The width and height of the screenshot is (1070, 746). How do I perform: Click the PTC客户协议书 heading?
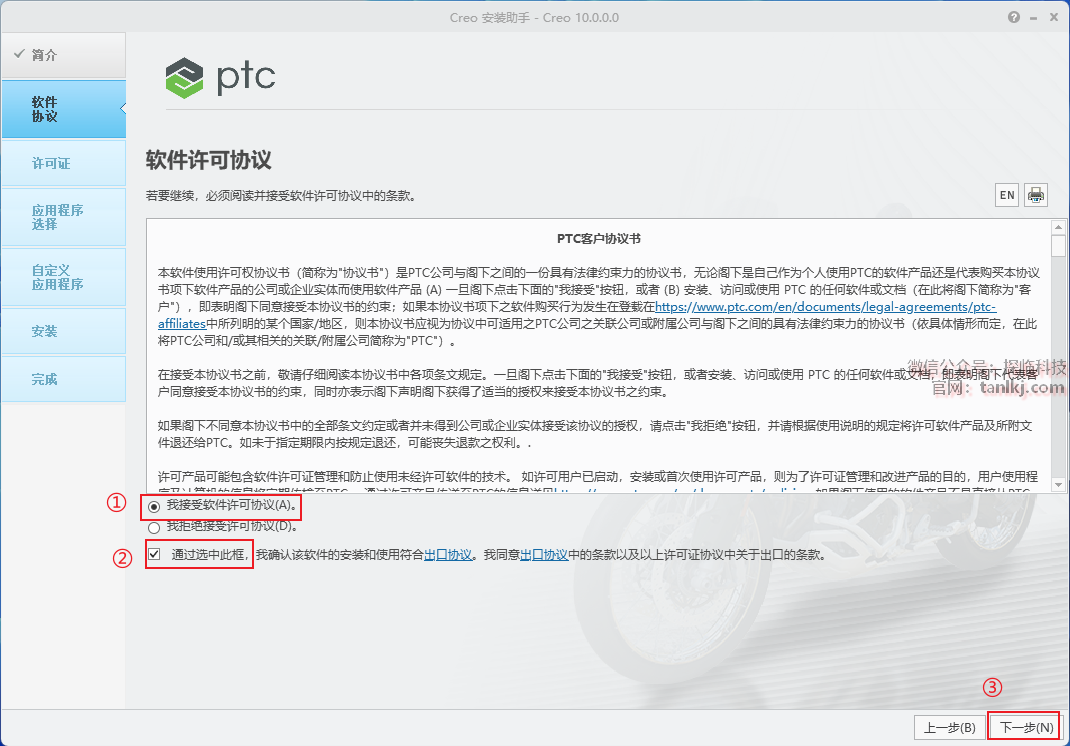pyautogui.click(x=598, y=239)
